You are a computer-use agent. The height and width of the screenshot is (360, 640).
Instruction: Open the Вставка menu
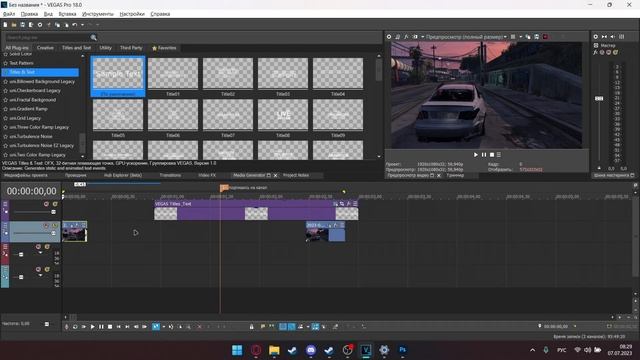point(67,14)
